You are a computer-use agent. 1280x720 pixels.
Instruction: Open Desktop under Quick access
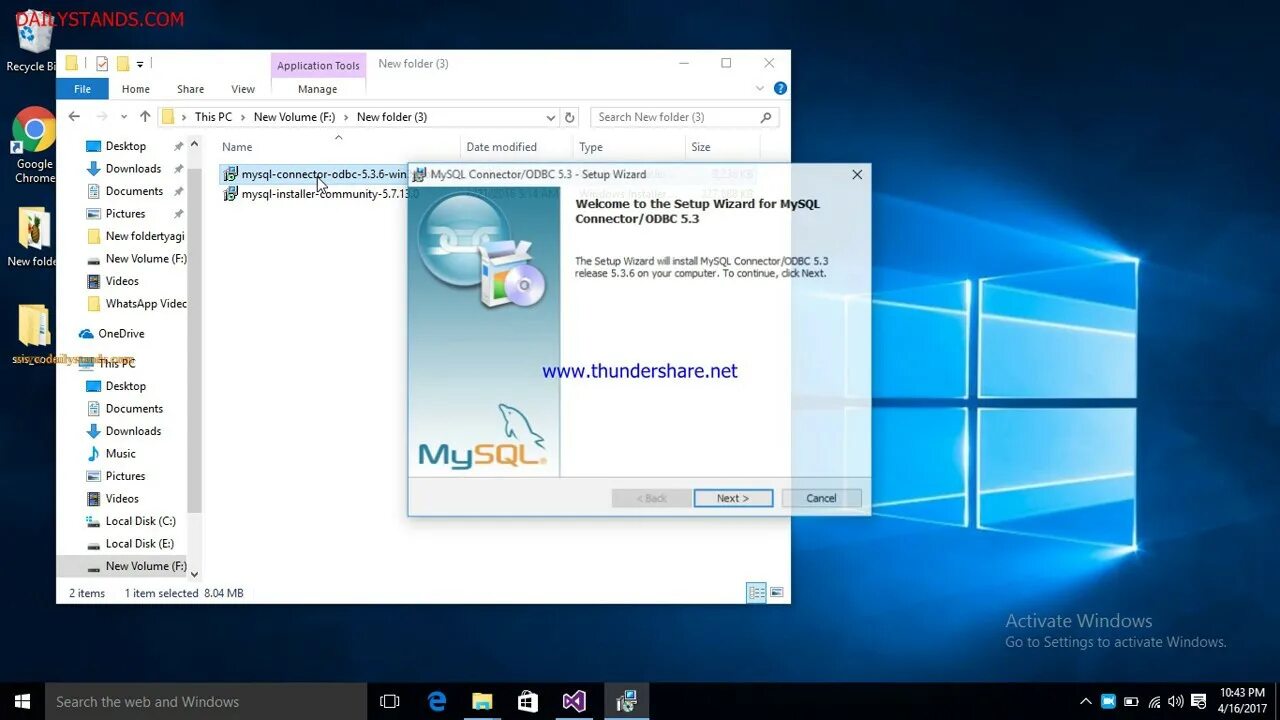(126, 146)
